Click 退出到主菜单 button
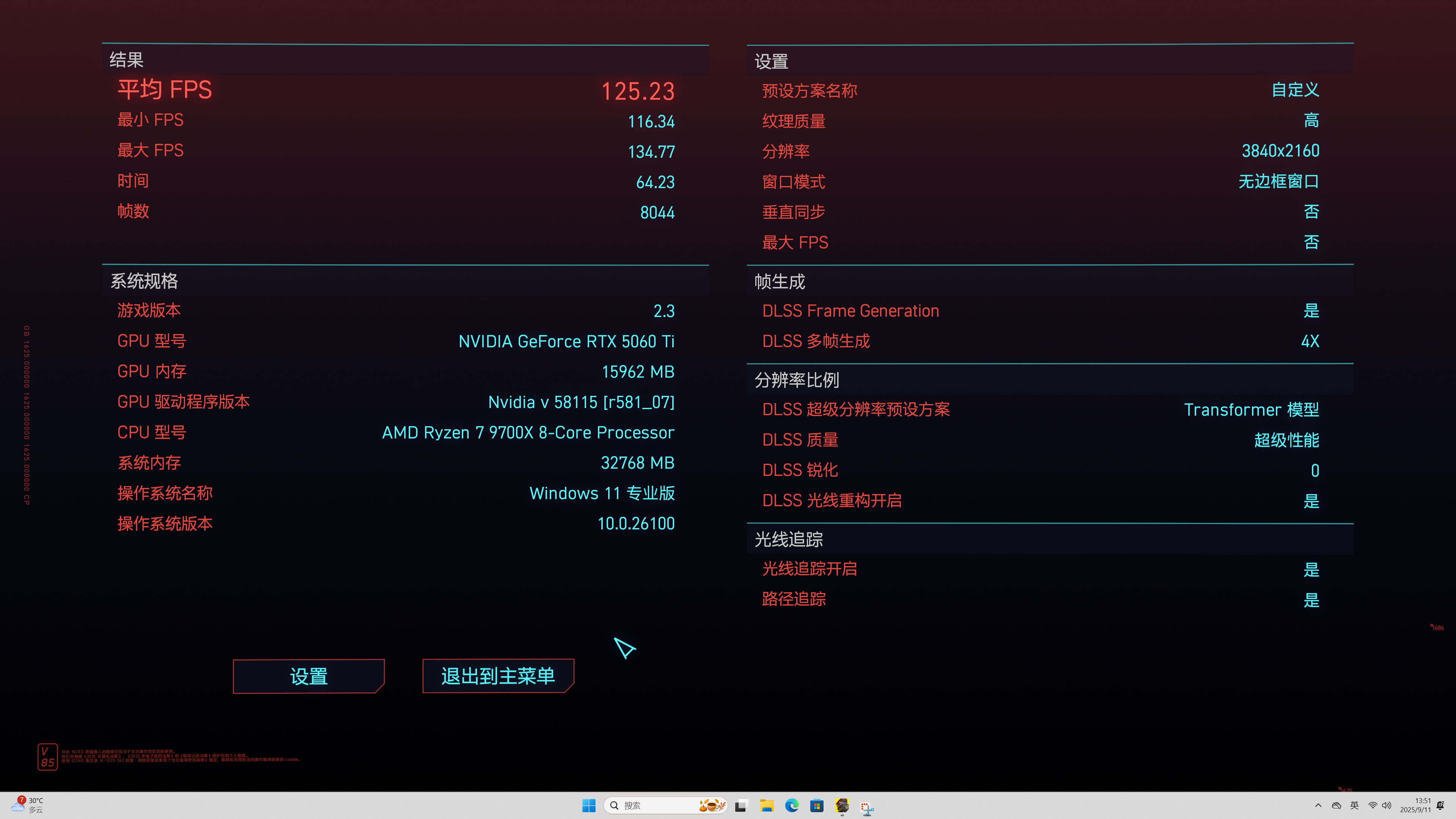Screen dimensions: 1456x819 [498, 676]
